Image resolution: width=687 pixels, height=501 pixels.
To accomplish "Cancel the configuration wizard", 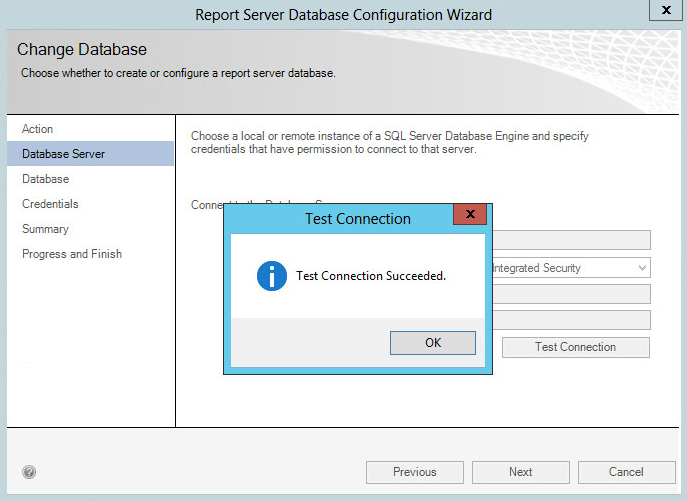I will (626, 472).
